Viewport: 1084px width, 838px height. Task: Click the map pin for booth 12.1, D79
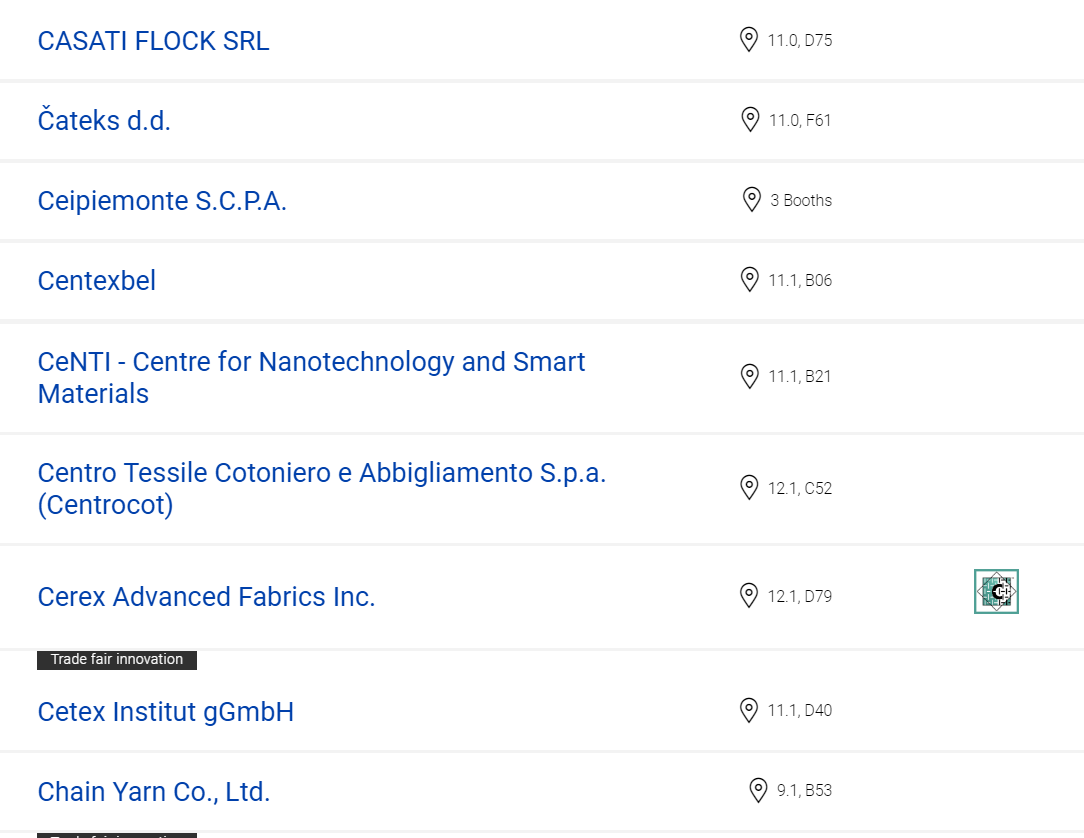click(749, 595)
